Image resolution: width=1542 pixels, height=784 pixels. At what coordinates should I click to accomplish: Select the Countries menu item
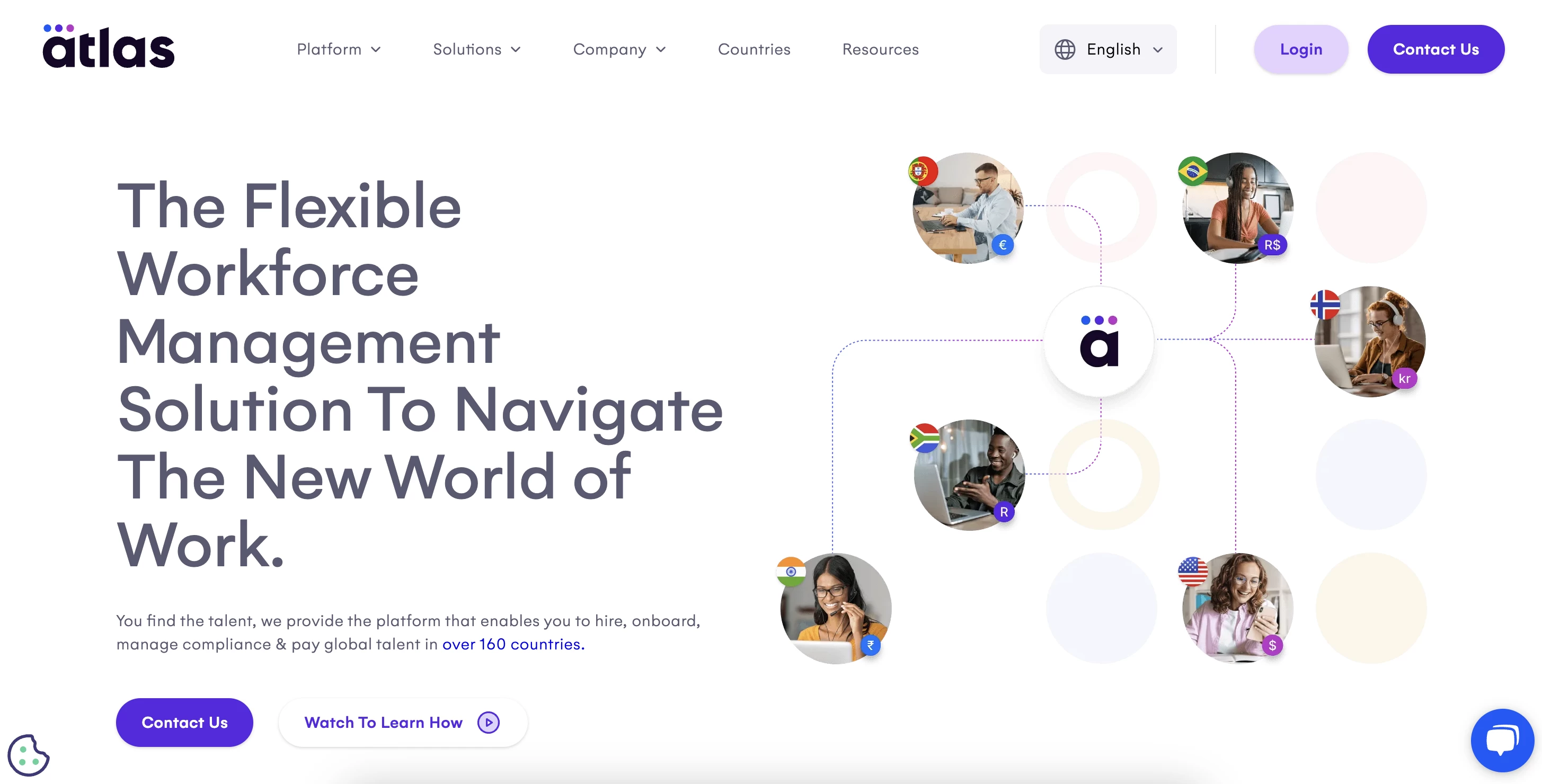click(x=755, y=49)
